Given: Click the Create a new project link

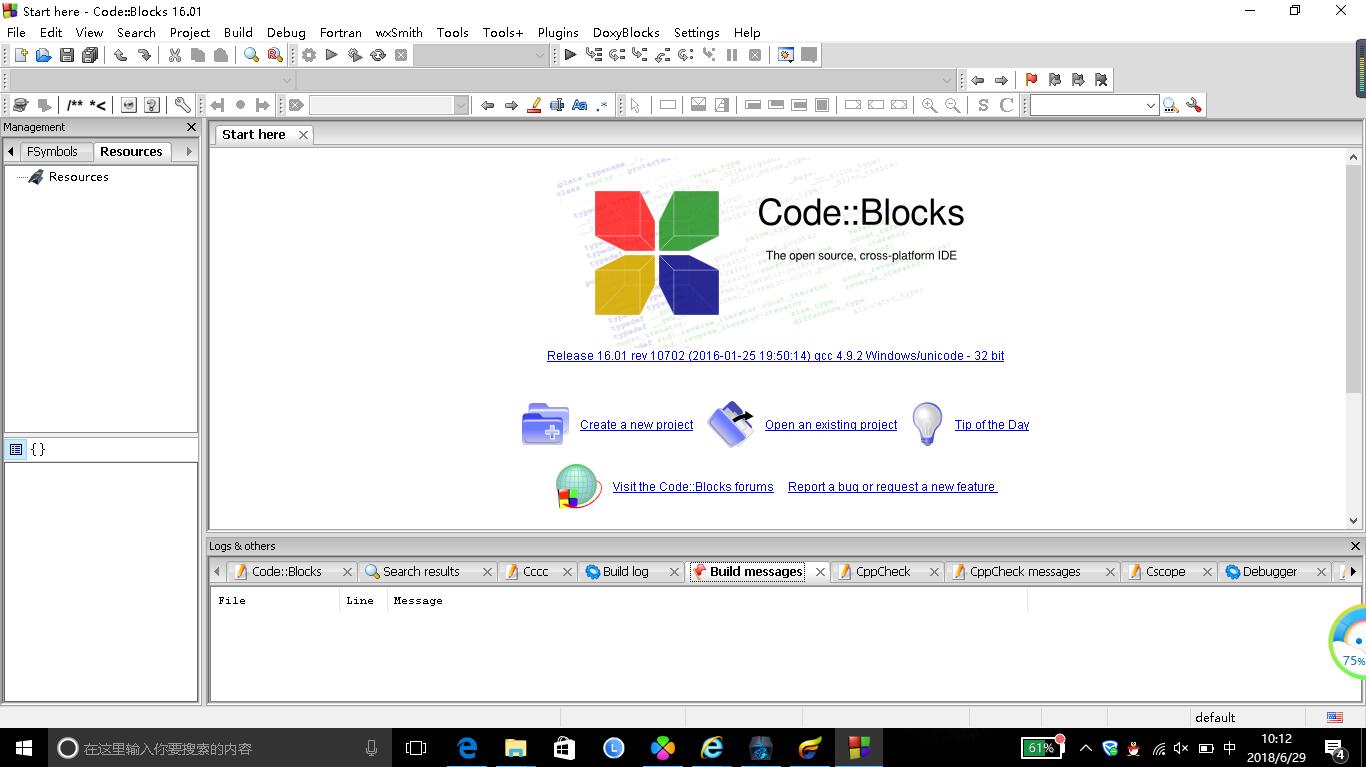Looking at the screenshot, I should (x=636, y=425).
